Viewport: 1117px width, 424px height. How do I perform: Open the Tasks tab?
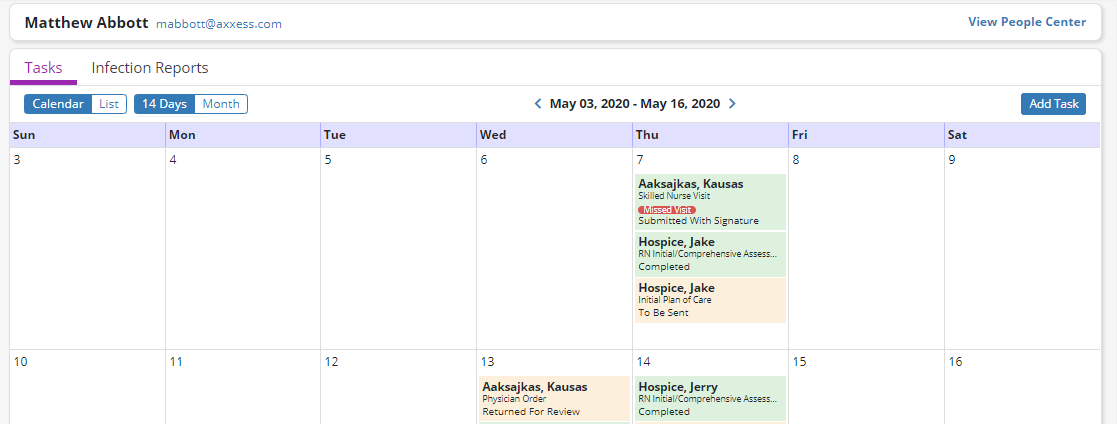[43, 68]
